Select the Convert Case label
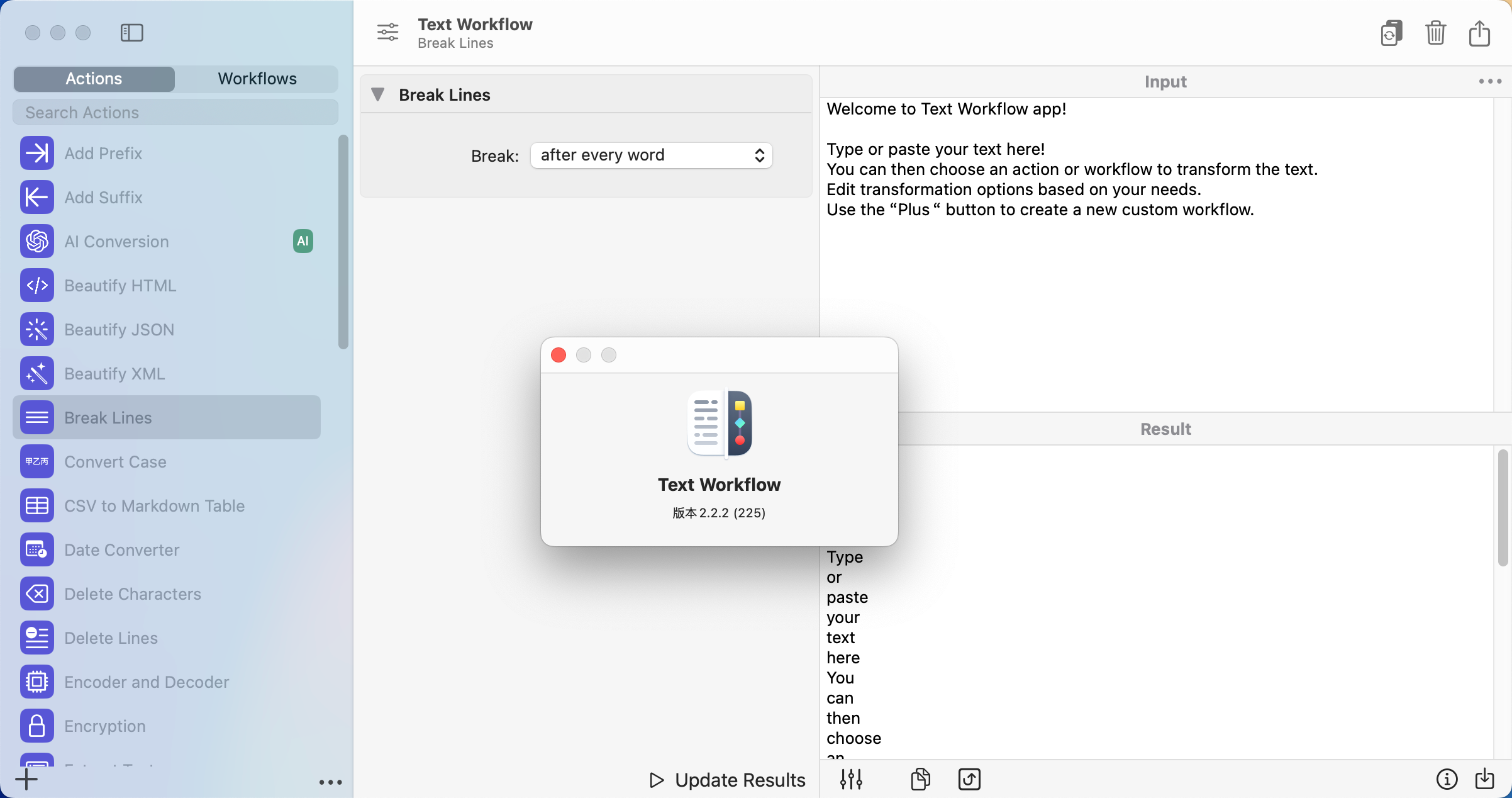This screenshot has width=1512, height=798. [x=115, y=461]
